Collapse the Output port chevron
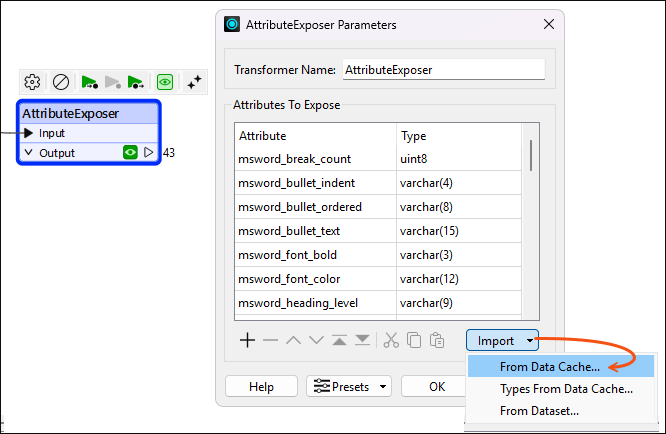The height and width of the screenshot is (434, 666). pos(28,152)
